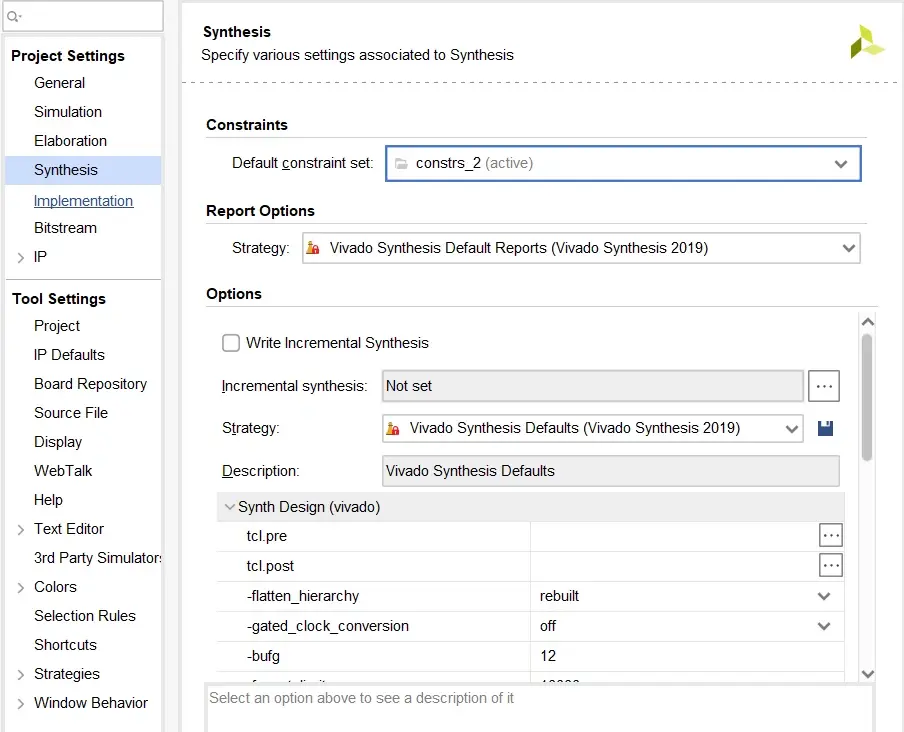Open the Implementation settings link
The height and width of the screenshot is (732, 904).
coord(83,201)
